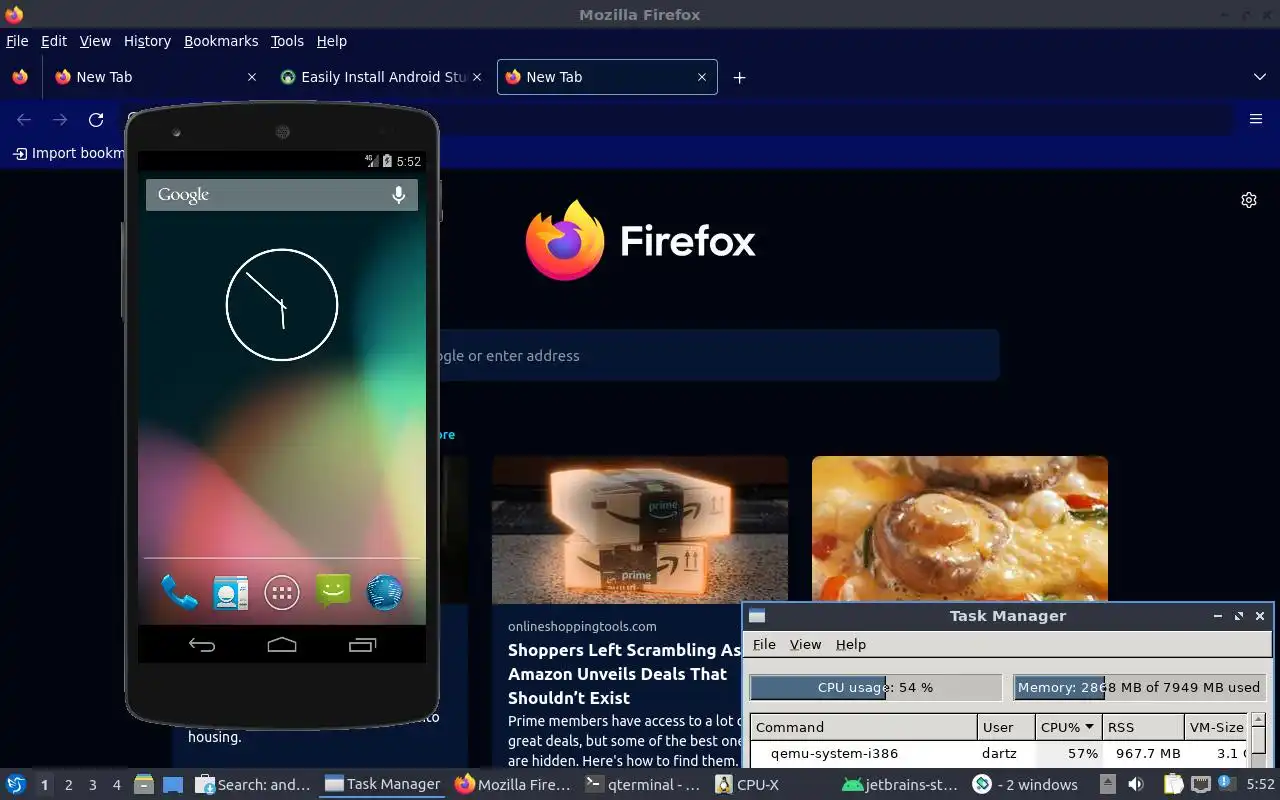Open the Firefox Edit menu
Viewport: 1280px width, 800px height.
54,41
